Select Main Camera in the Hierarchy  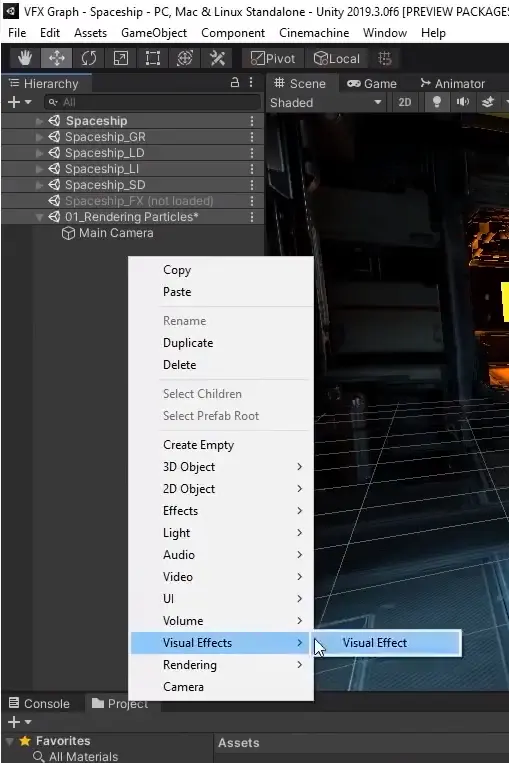point(116,233)
